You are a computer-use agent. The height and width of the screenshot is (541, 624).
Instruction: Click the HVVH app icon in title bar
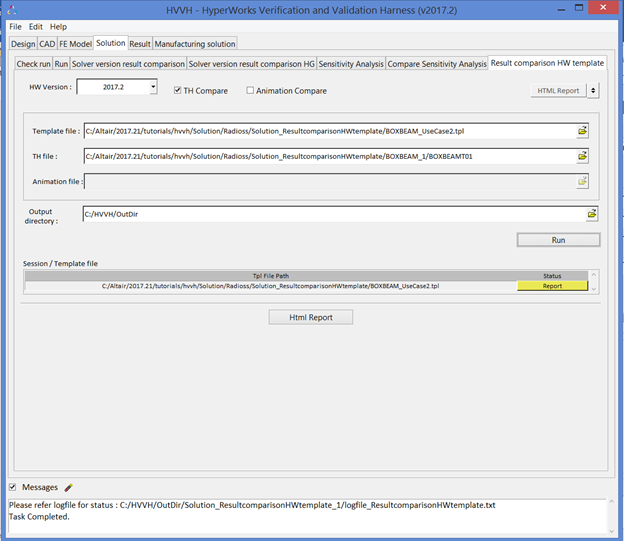[12, 9]
